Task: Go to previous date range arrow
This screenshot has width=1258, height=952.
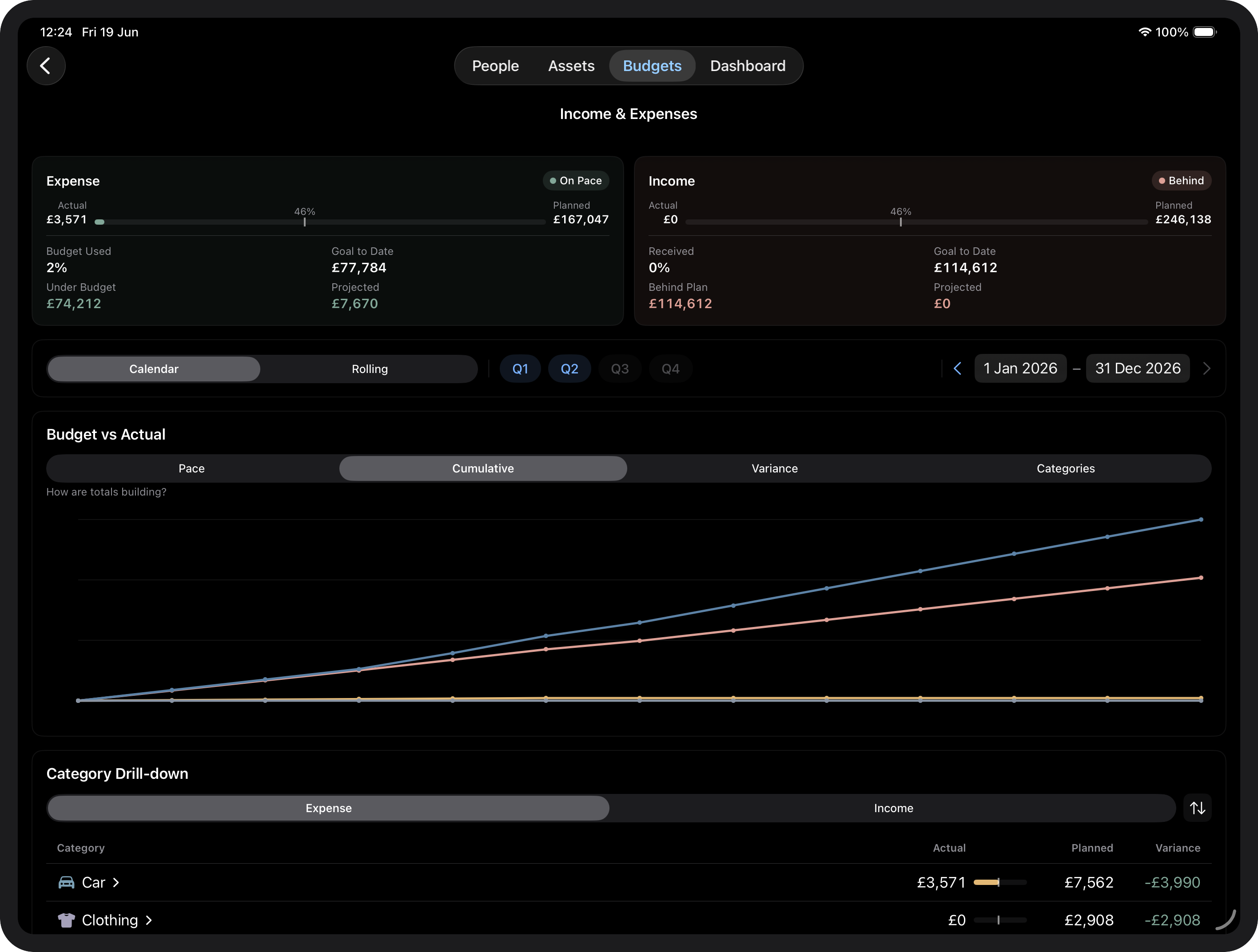Action: [958, 368]
